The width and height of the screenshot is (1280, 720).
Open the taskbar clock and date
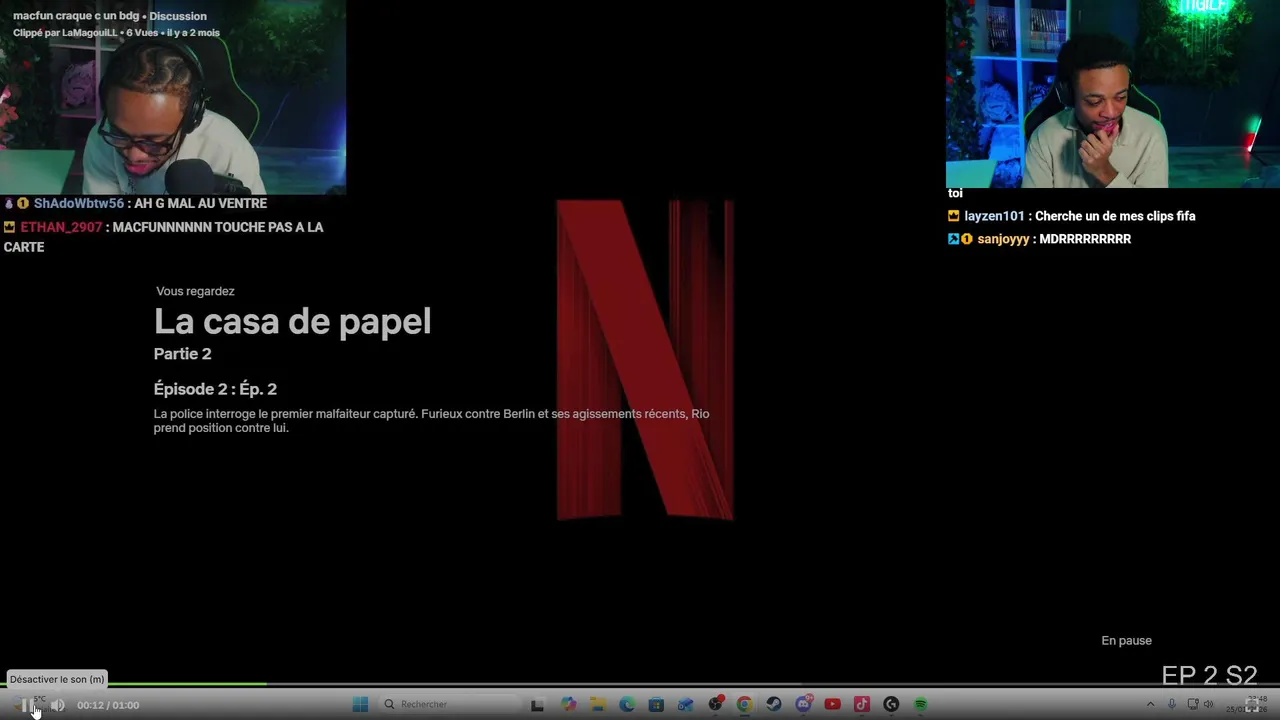tap(1247, 704)
